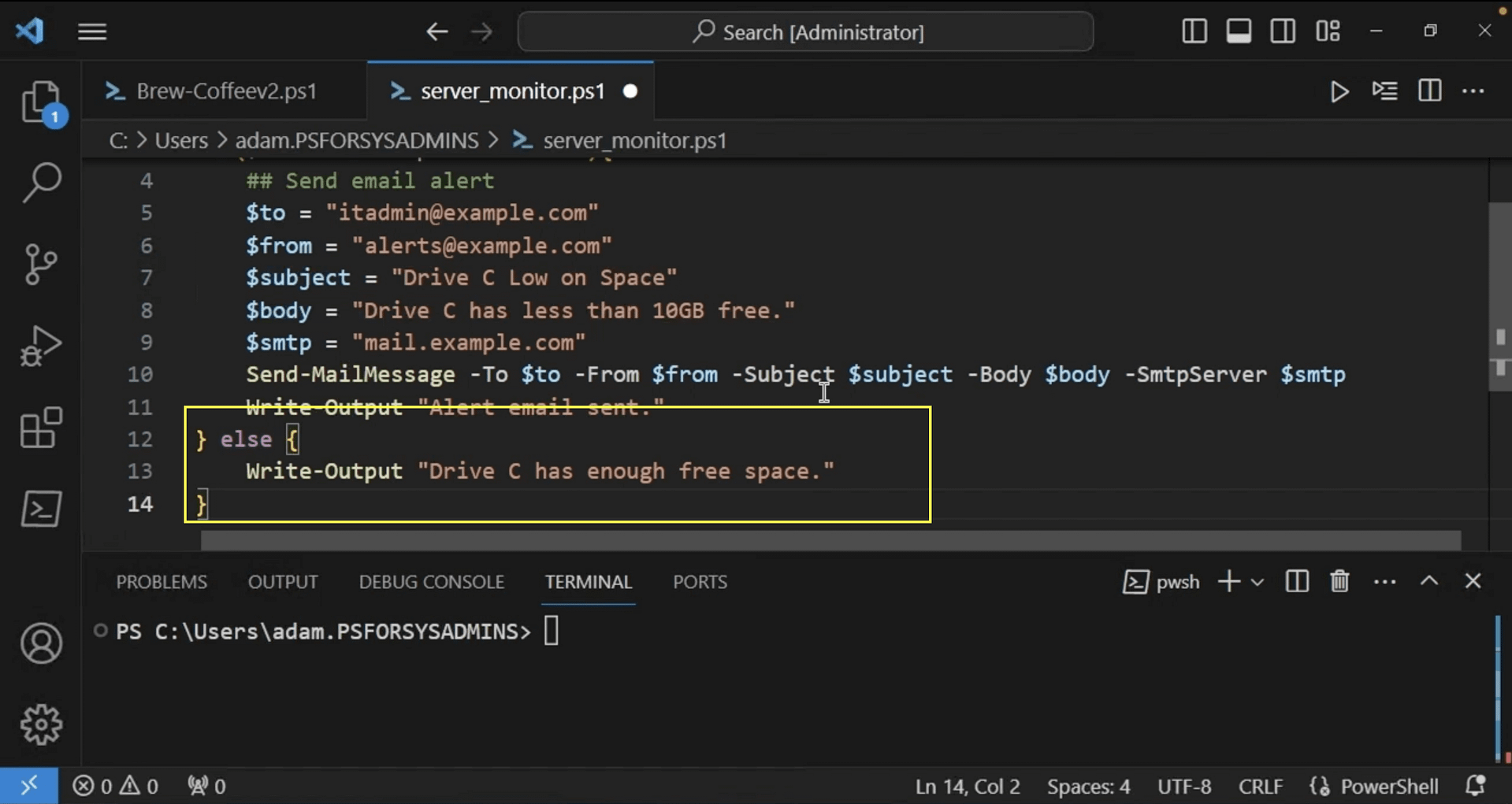Split the terminal pane
The height and width of the screenshot is (804, 1512).
pyautogui.click(x=1297, y=582)
